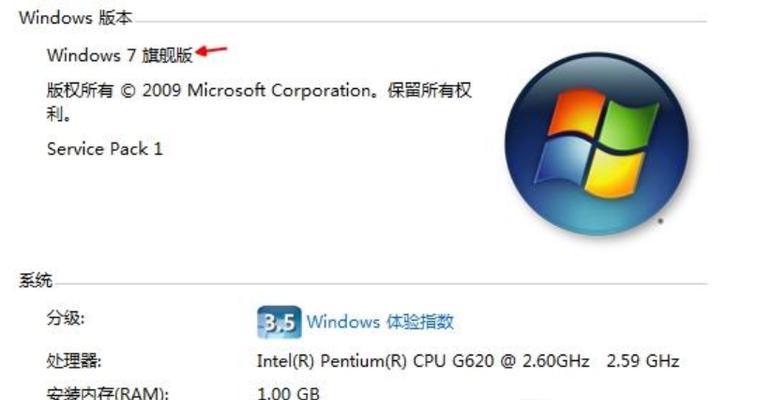Screen dimensions: 772x400
Task: Open the Windows 体验指数 link
Action: [380, 322]
